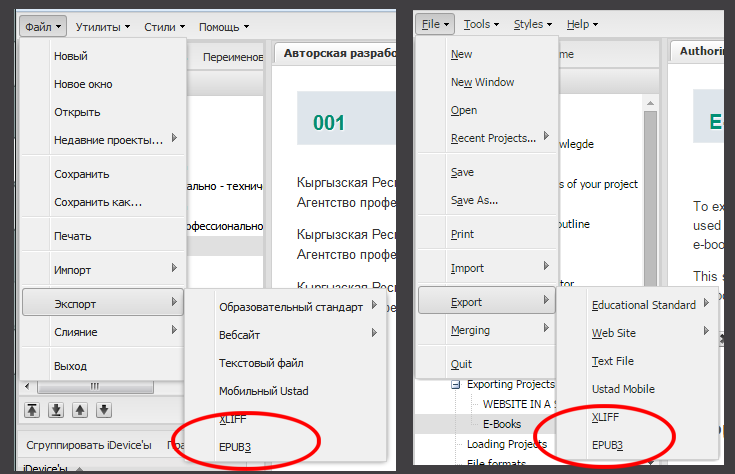This screenshot has height=474, width=735.
Task: Click the Переименов button in outline toolbar
Action: (x=232, y=57)
